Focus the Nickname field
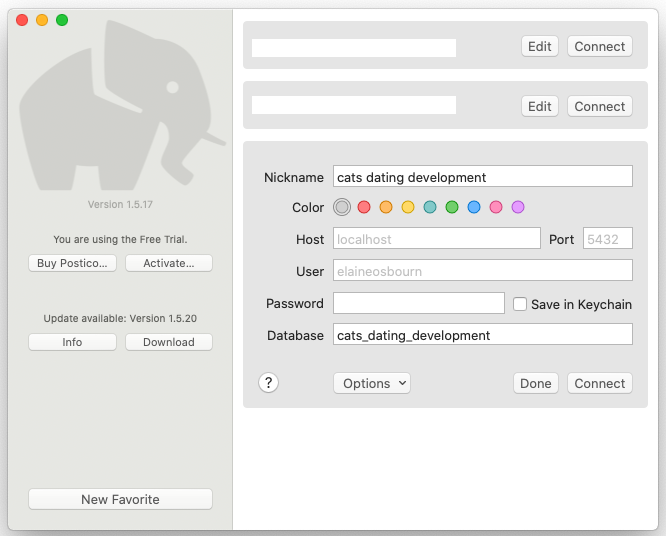Image resolution: width=666 pixels, height=536 pixels. [483, 176]
